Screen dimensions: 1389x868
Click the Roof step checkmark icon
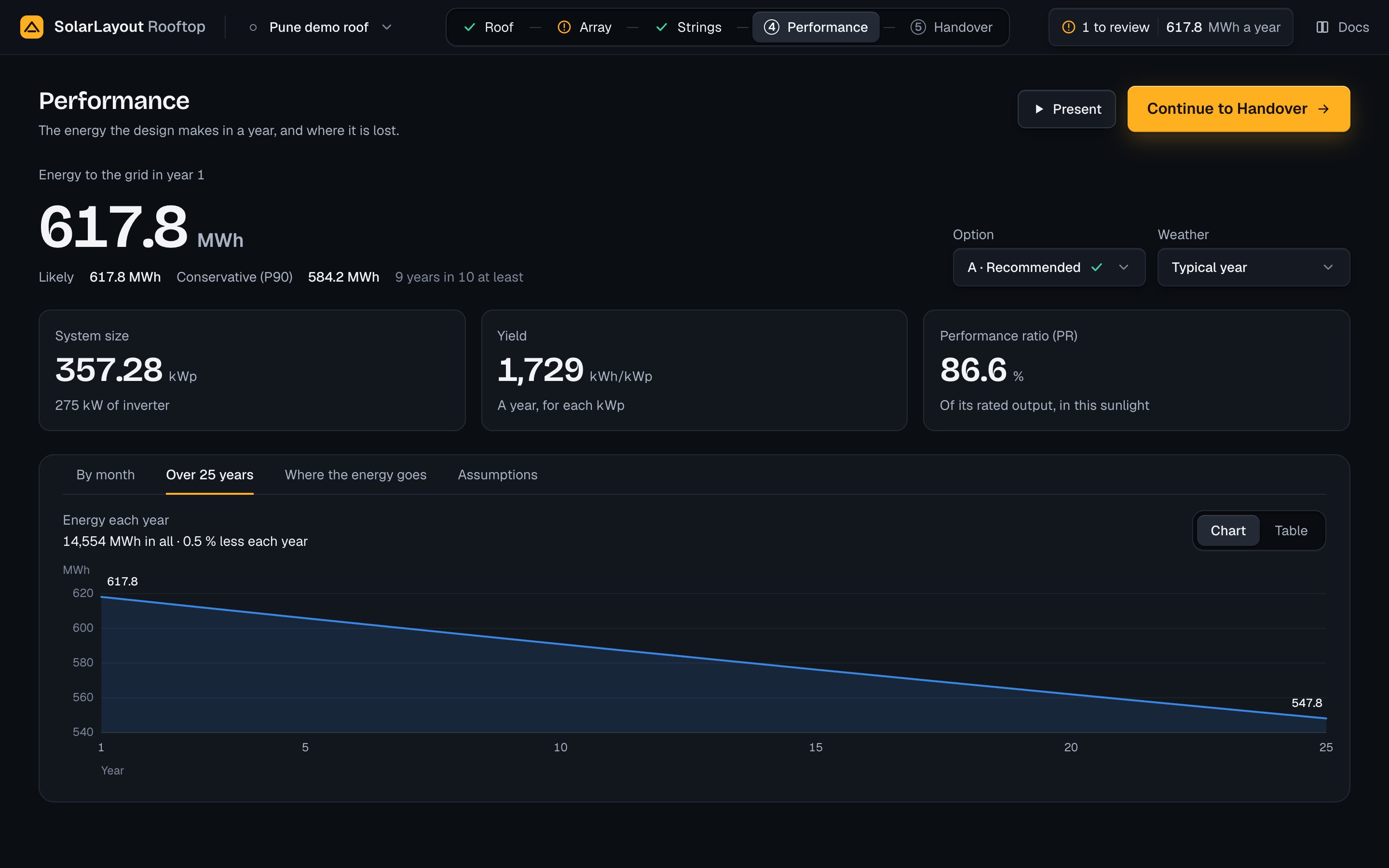point(469,27)
